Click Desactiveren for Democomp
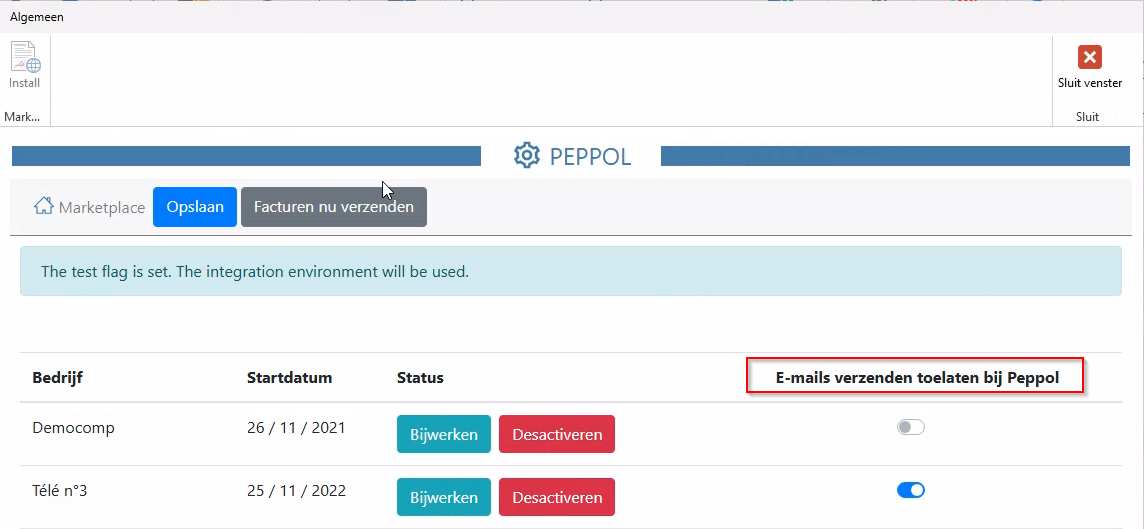The image size is (1144, 529). tap(556, 435)
